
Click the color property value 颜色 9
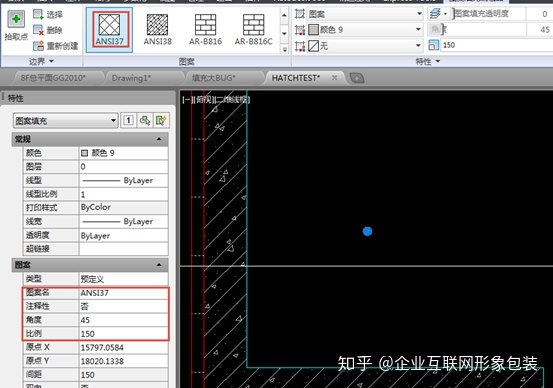click(x=123, y=153)
